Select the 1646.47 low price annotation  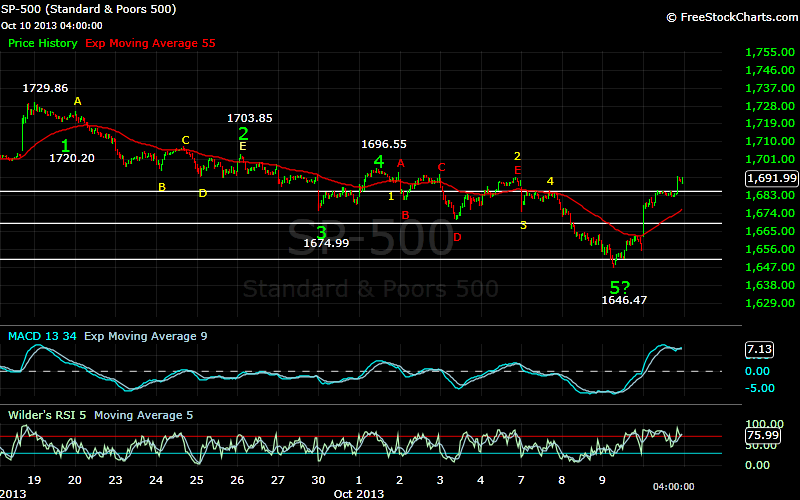pyautogui.click(x=624, y=300)
